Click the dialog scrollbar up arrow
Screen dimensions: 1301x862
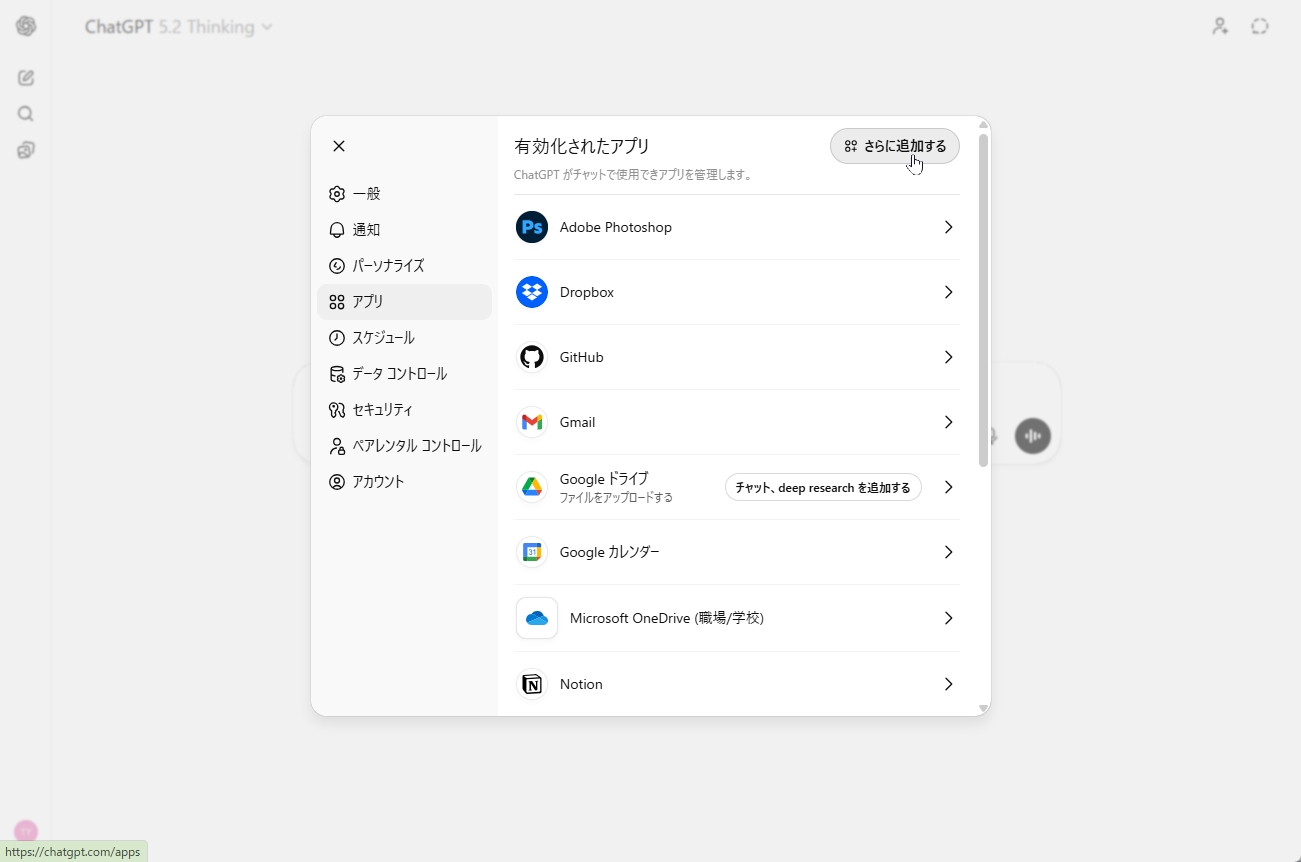click(x=983, y=125)
